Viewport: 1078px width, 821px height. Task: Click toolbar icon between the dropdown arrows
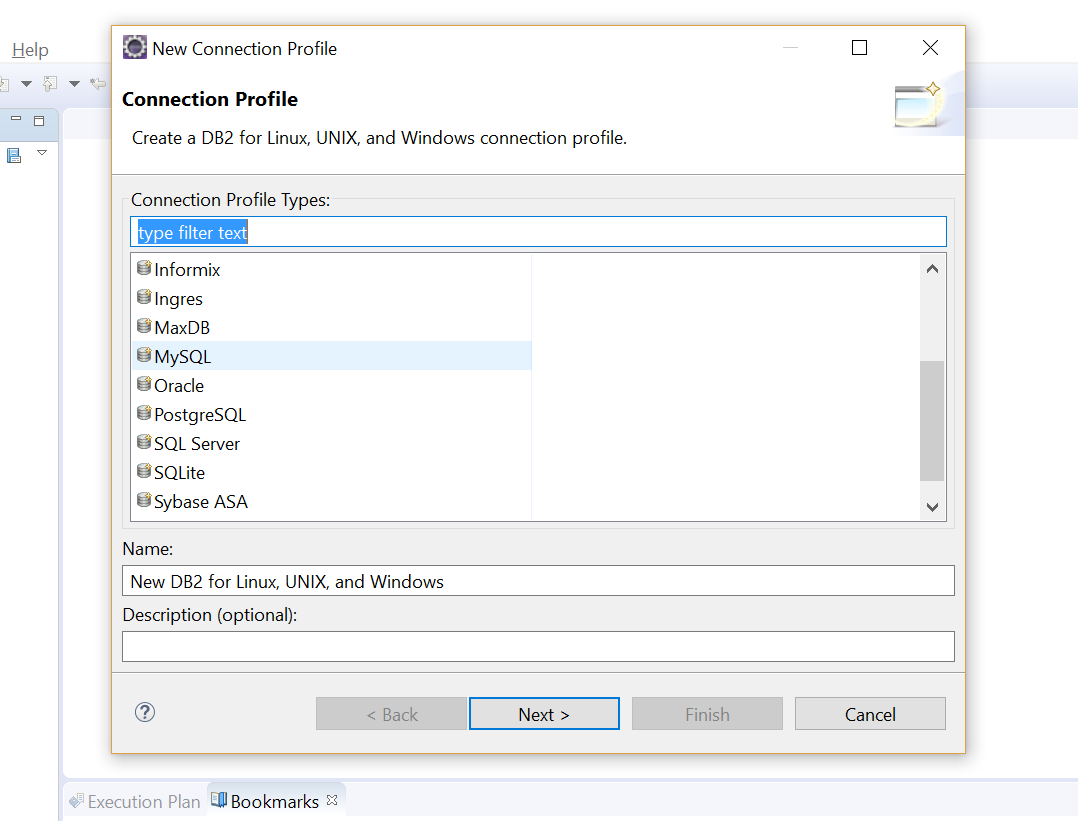tap(50, 84)
